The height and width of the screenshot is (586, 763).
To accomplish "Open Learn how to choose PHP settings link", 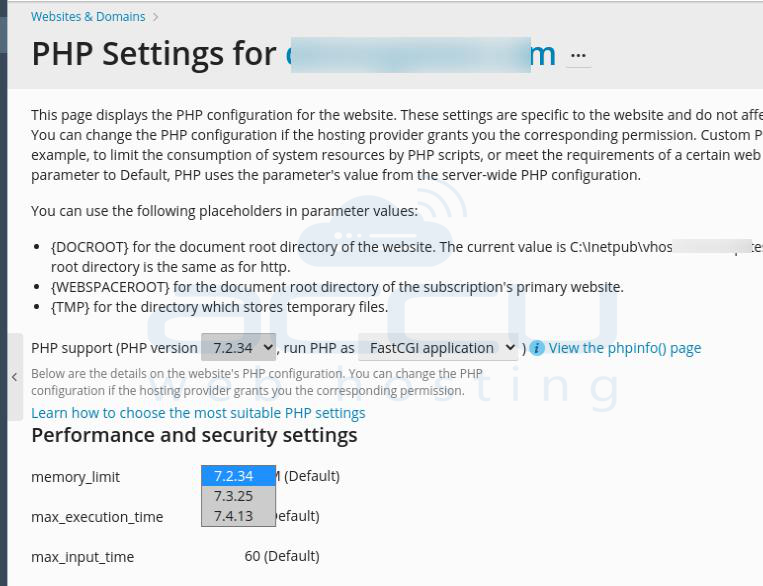I will coord(198,413).
